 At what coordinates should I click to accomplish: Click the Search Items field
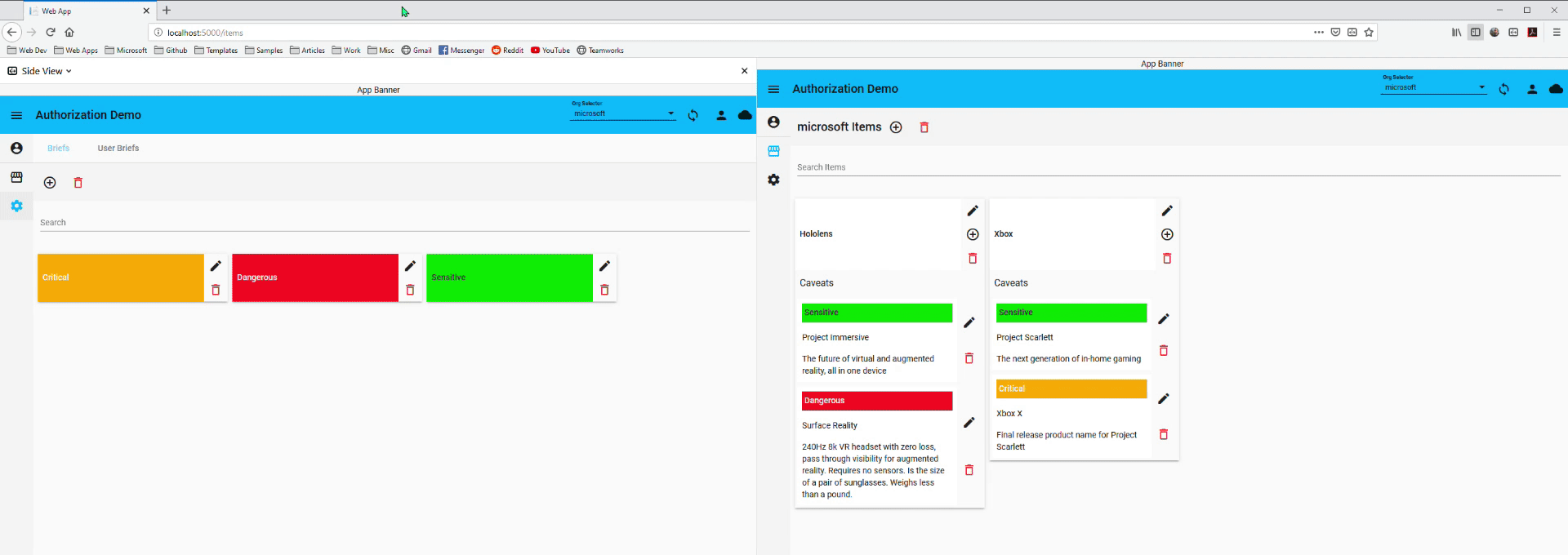pos(1178,166)
